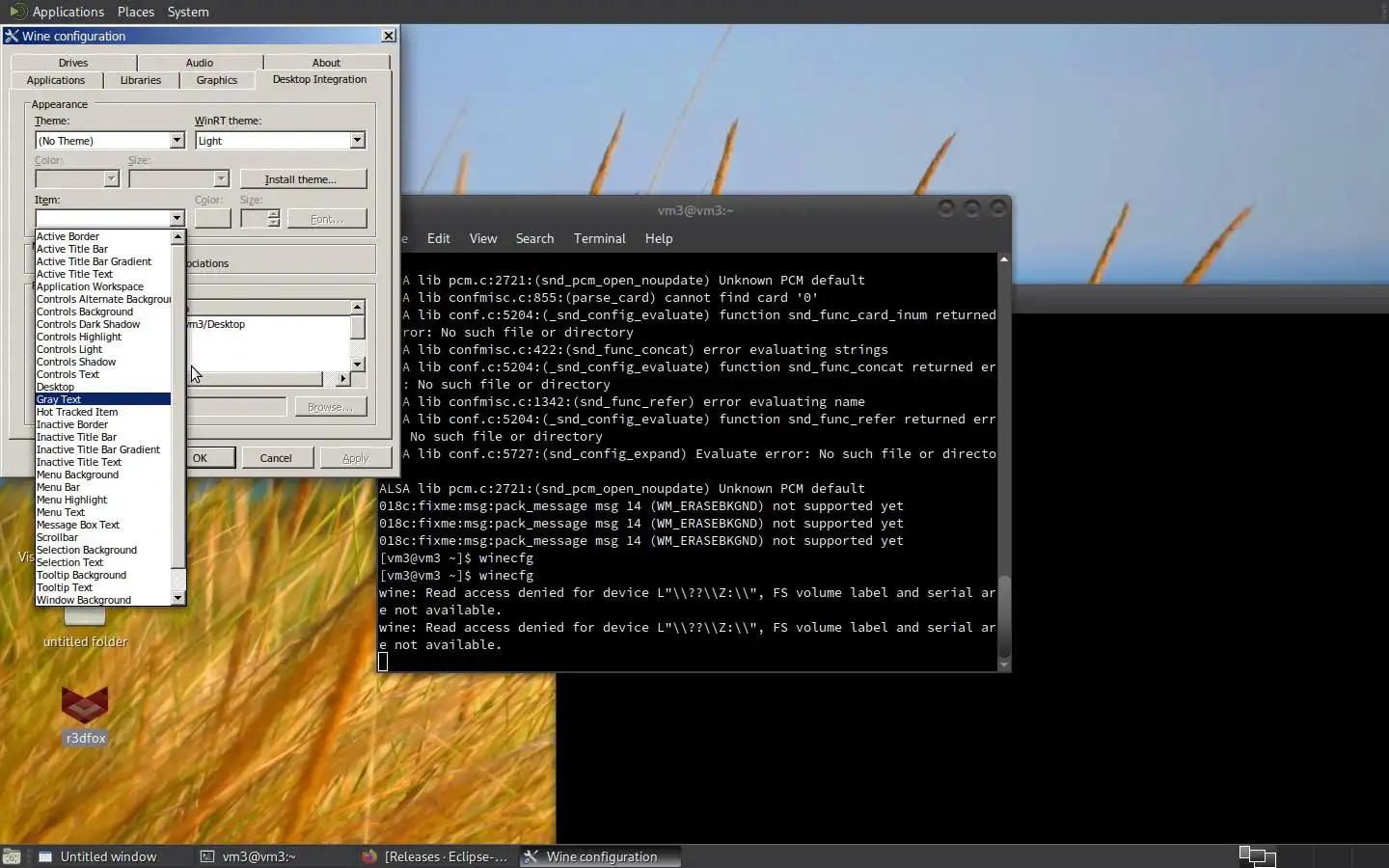This screenshot has width=1389, height=868.
Task: Open the Places menu
Action: coord(136,12)
